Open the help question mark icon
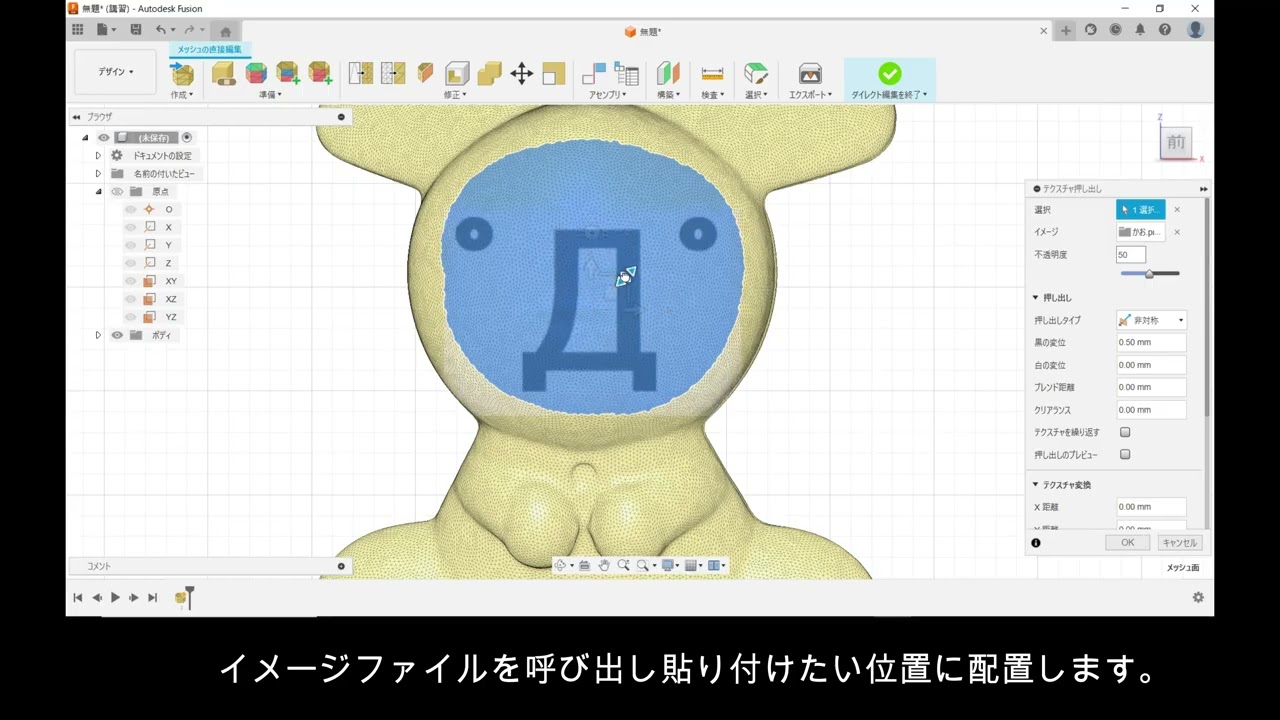Viewport: 1280px width, 720px height. pos(1164,30)
